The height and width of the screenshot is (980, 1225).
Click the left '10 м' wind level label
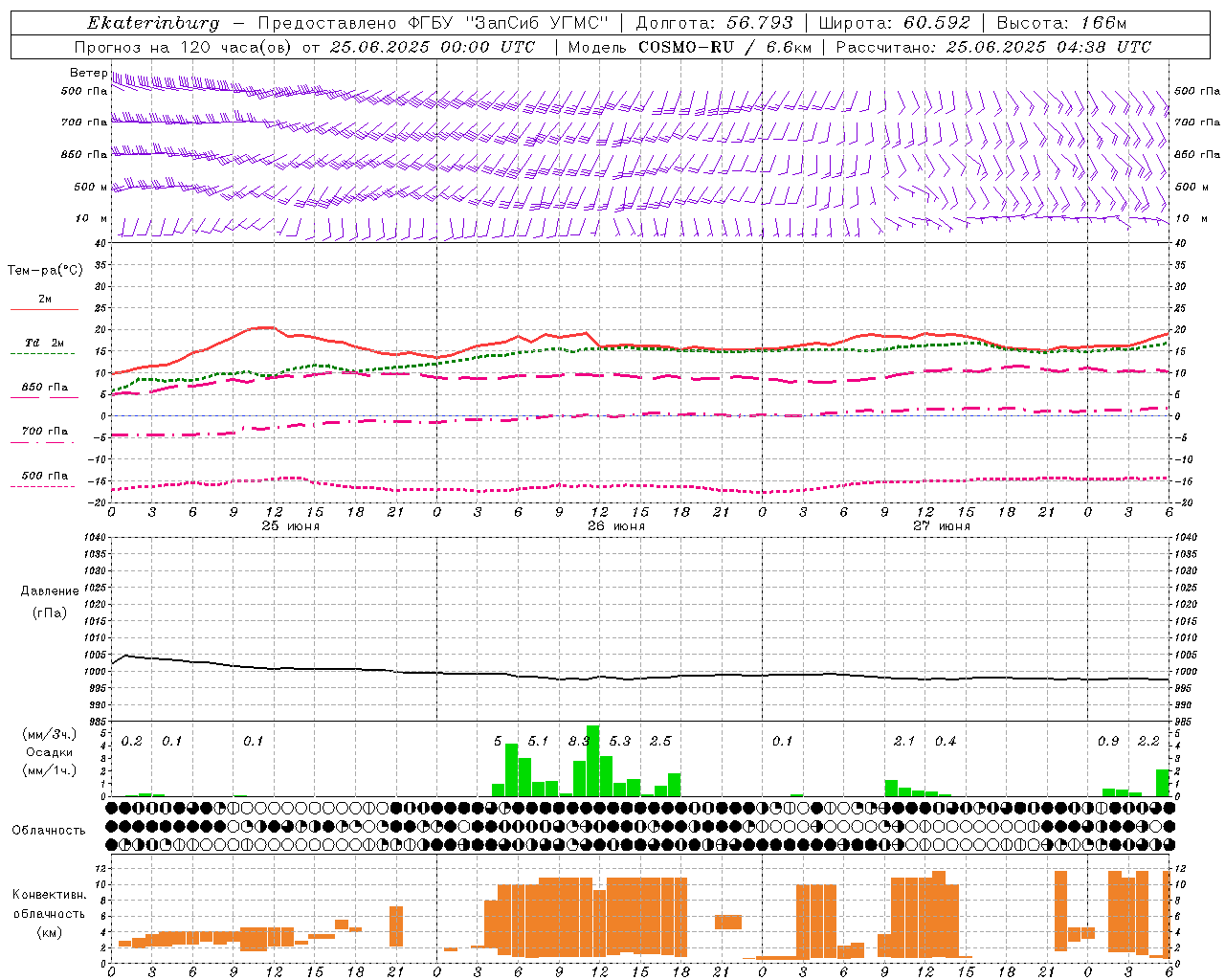pyautogui.click(x=92, y=219)
